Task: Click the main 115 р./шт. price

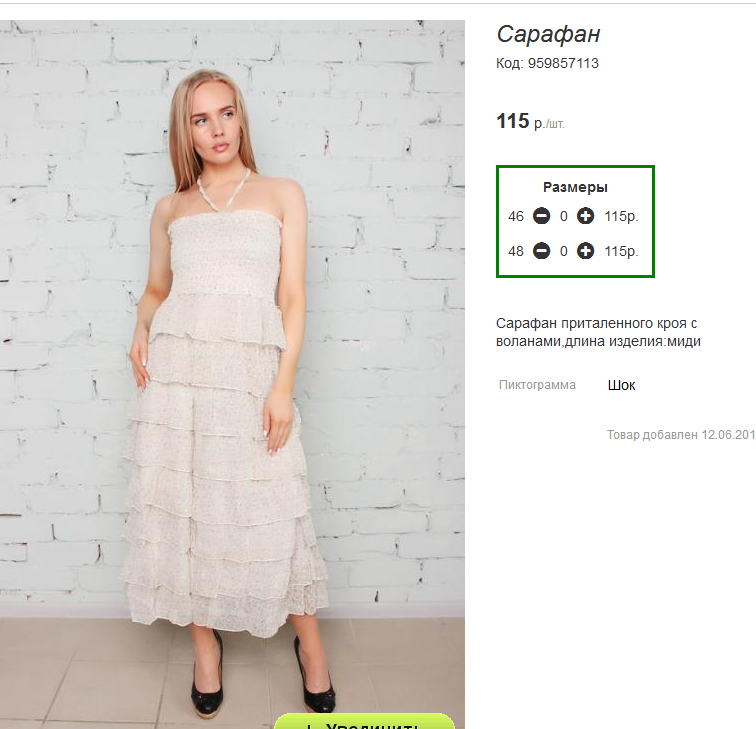Action: [x=530, y=121]
